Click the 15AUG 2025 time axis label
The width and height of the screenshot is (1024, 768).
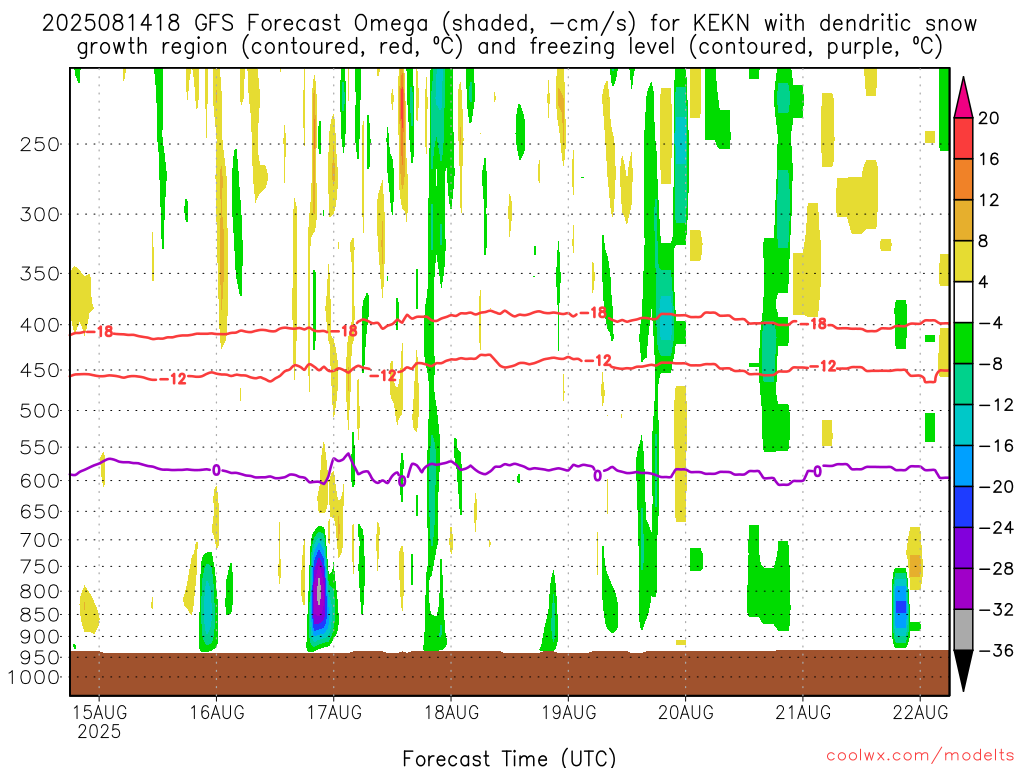coord(99,722)
